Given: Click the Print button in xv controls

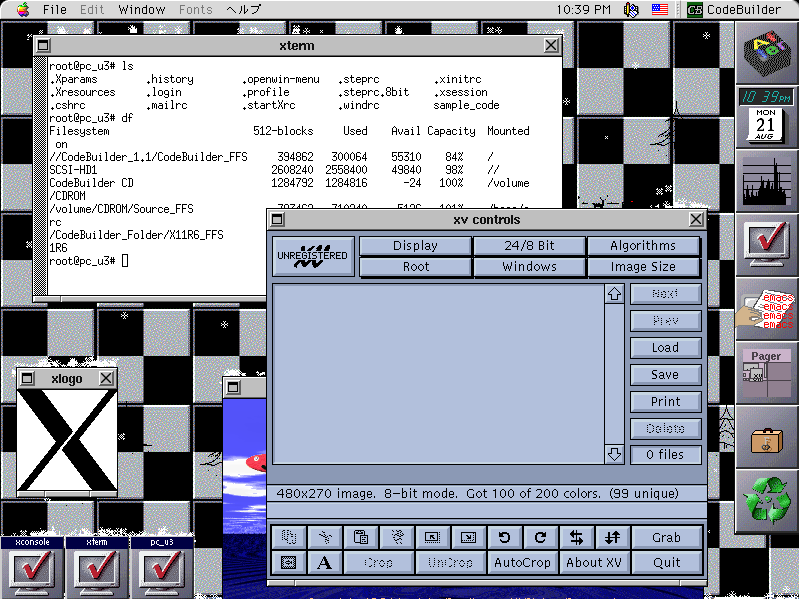Looking at the screenshot, I should (665, 401).
